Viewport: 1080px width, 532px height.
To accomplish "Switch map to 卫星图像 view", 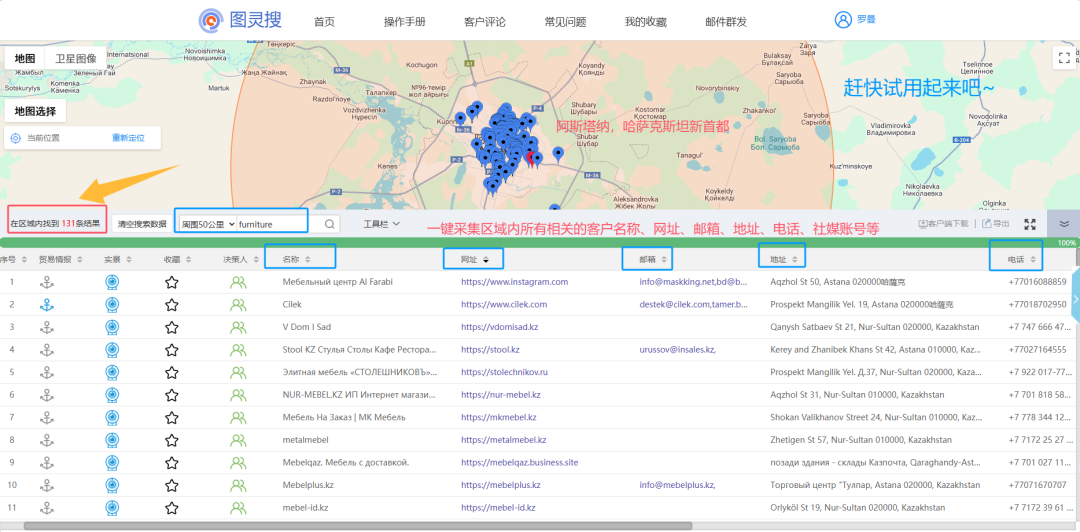I will (76, 59).
